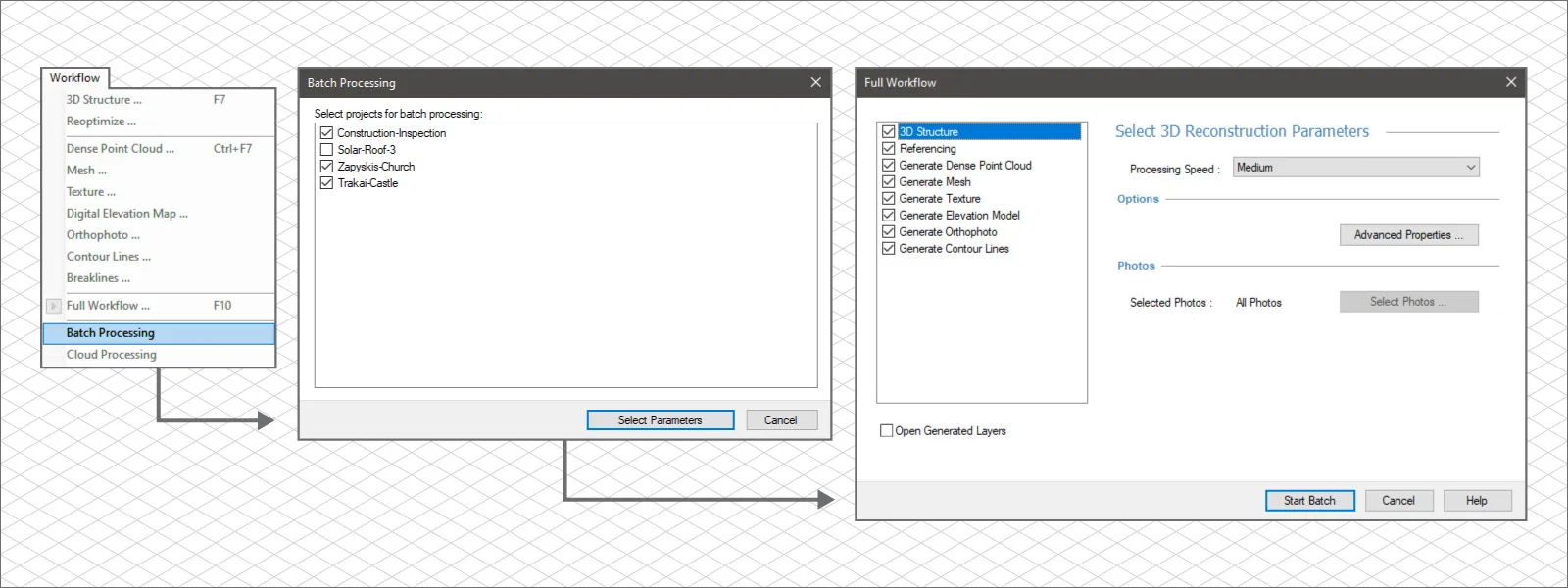Viewport: 1568px width, 588px height.
Task: Open the Workflow menu
Action: (x=74, y=78)
